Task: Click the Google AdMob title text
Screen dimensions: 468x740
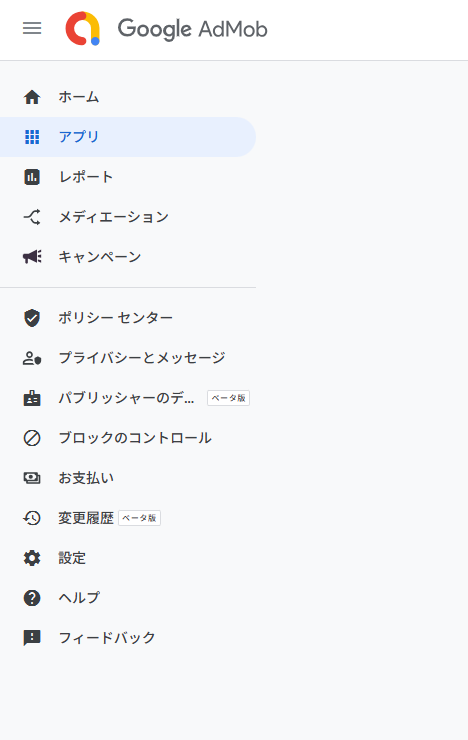Action: [192, 29]
